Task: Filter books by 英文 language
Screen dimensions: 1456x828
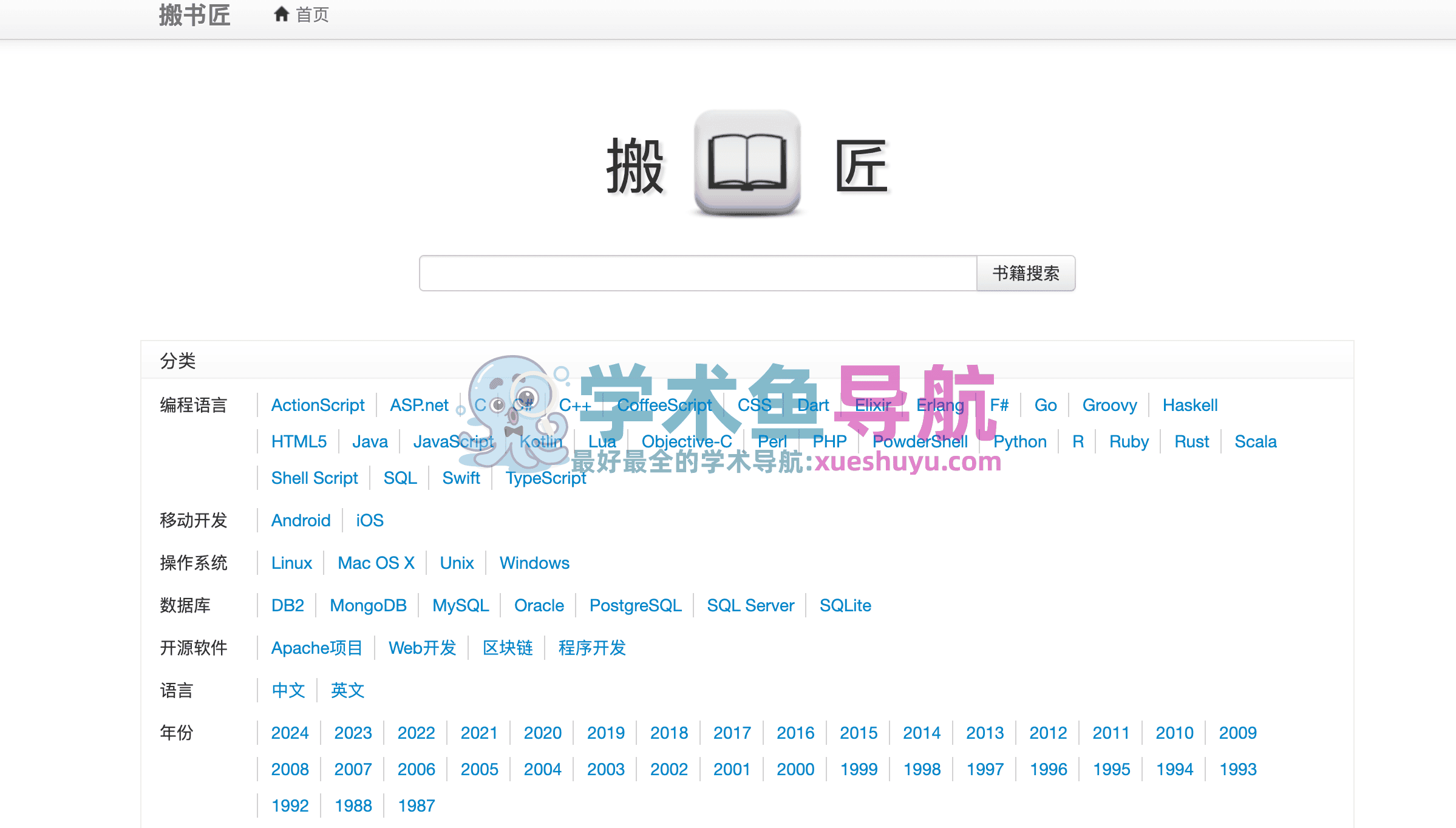Action: point(346,690)
